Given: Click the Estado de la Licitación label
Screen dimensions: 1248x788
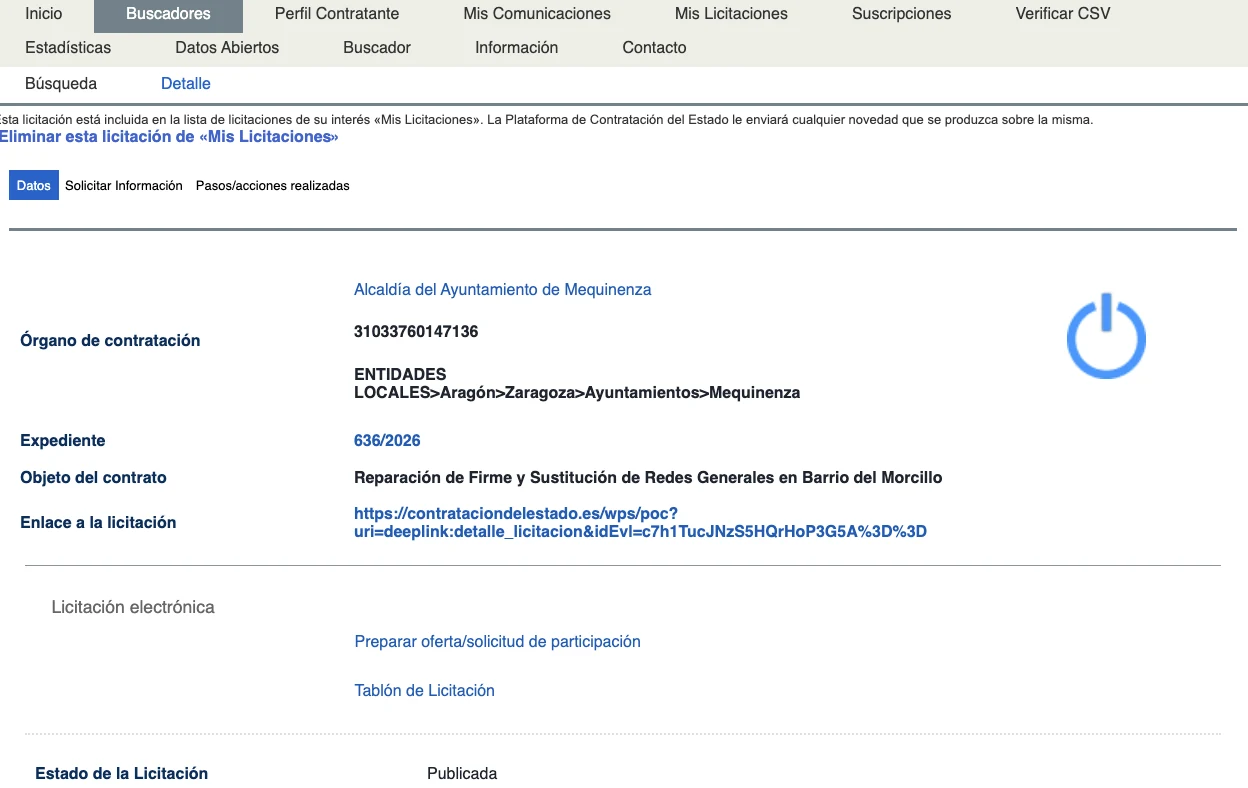Looking at the screenshot, I should click(x=121, y=773).
